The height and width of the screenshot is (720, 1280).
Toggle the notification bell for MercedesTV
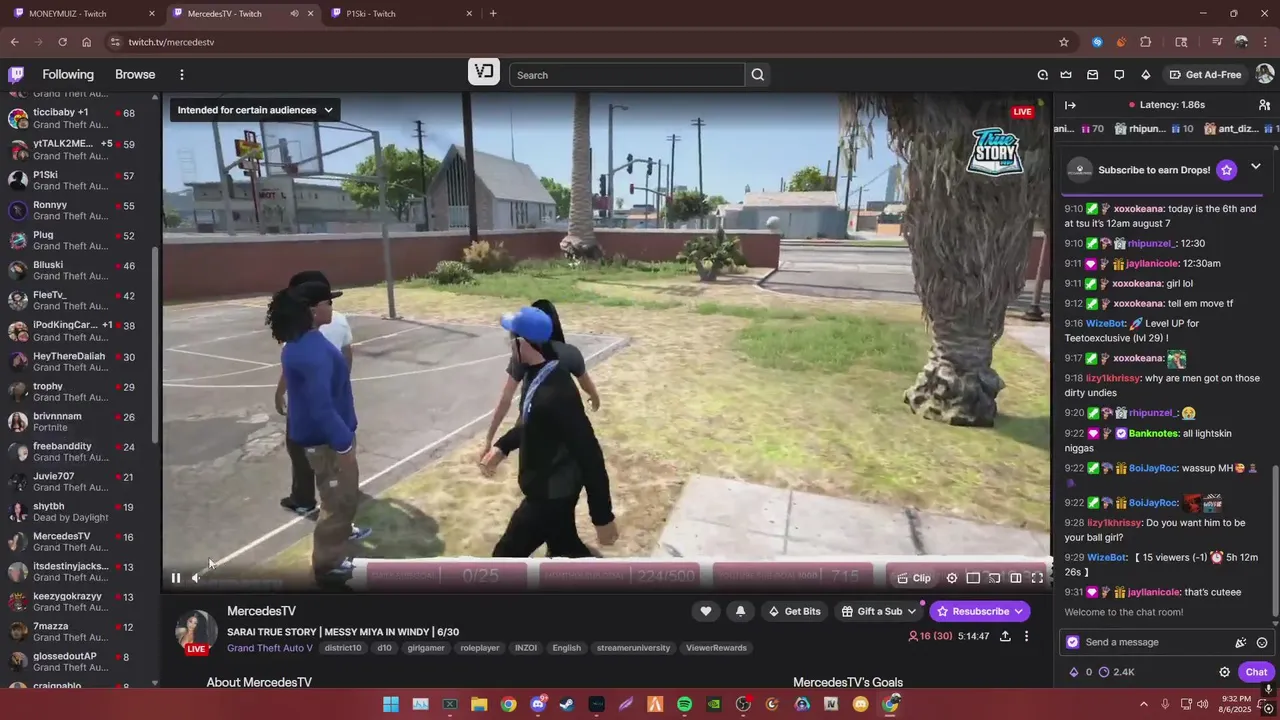pos(740,611)
